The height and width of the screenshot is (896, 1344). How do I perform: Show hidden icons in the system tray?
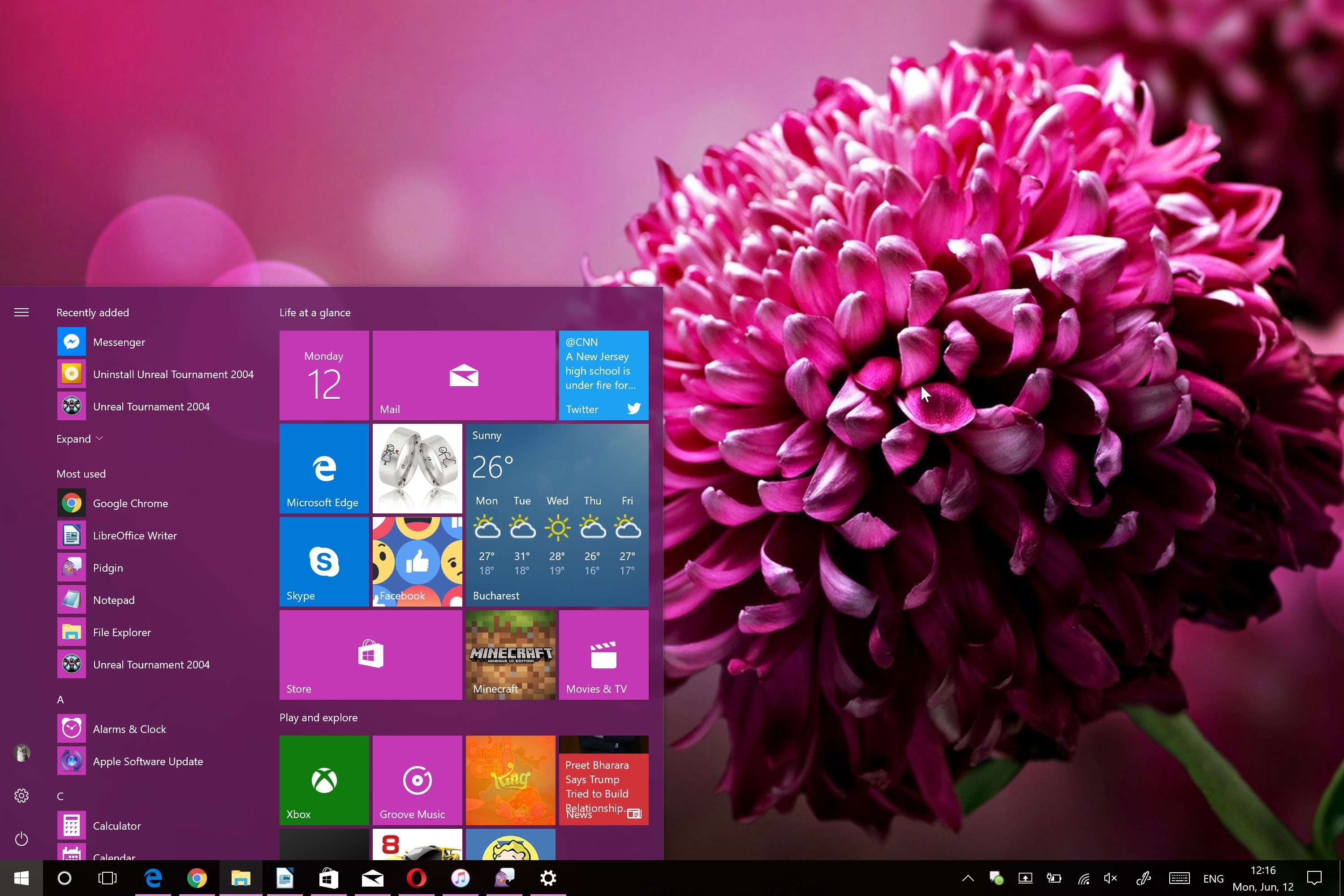click(x=967, y=878)
